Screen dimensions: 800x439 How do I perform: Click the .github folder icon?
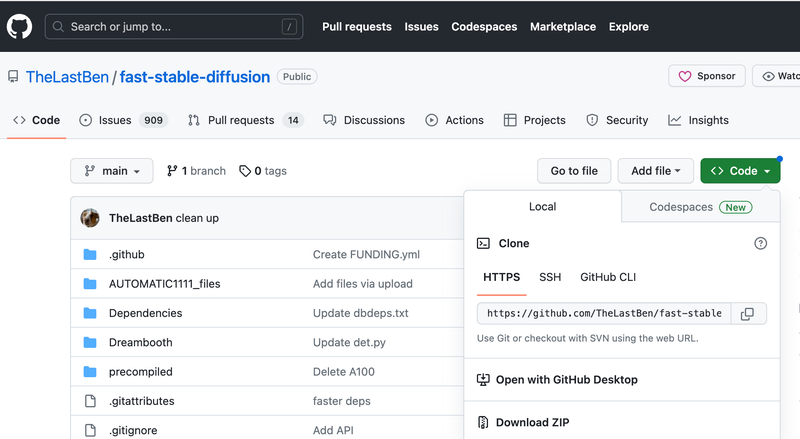pyautogui.click(x=90, y=254)
